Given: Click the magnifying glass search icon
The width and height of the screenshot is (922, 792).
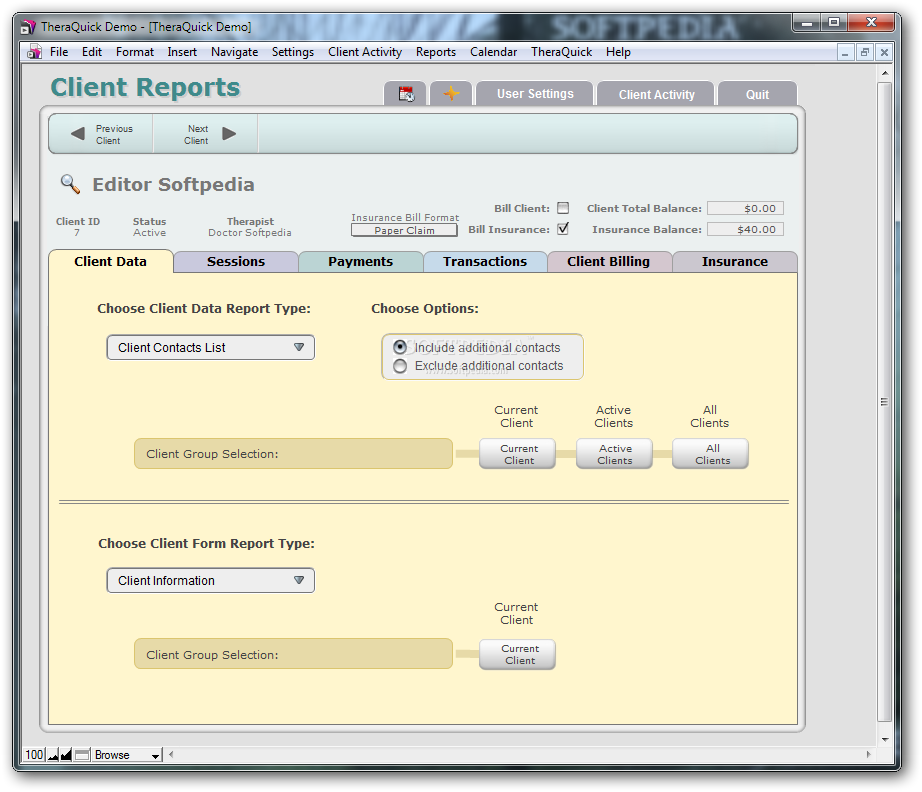Looking at the screenshot, I should point(70,184).
